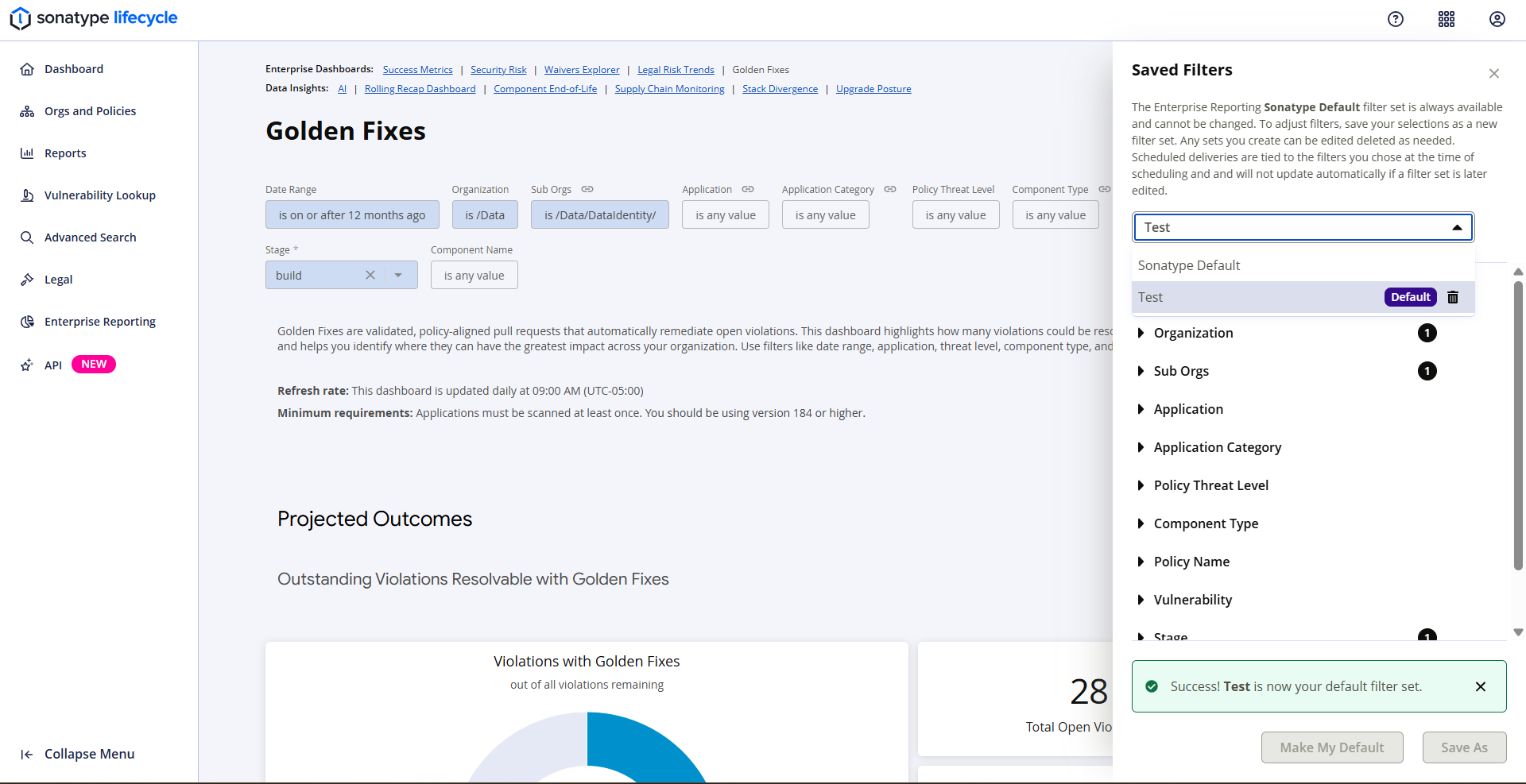Open the user account icon
Image resolution: width=1526 pixels, height=784 pixels.
1497,19
